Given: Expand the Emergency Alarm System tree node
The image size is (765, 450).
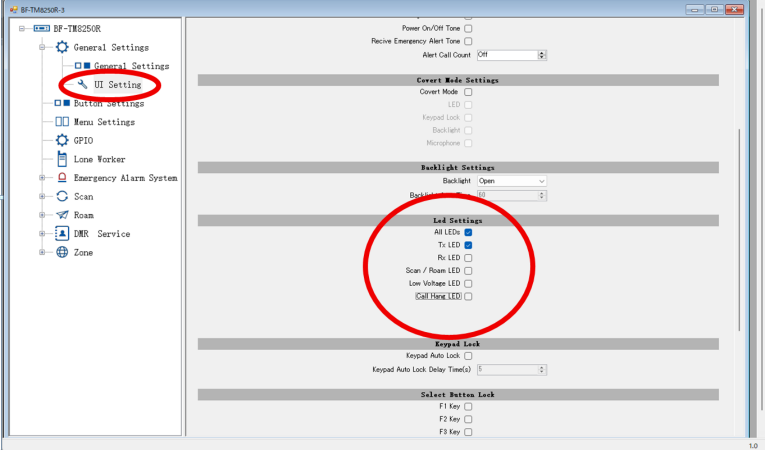Looking at the screenshot, I should coord(43,178).
